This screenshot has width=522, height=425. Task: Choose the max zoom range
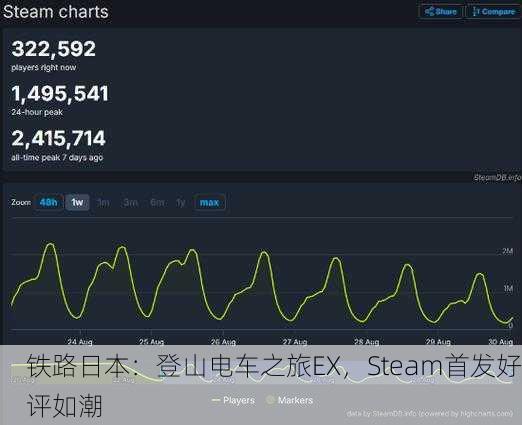tap(209, 202)
